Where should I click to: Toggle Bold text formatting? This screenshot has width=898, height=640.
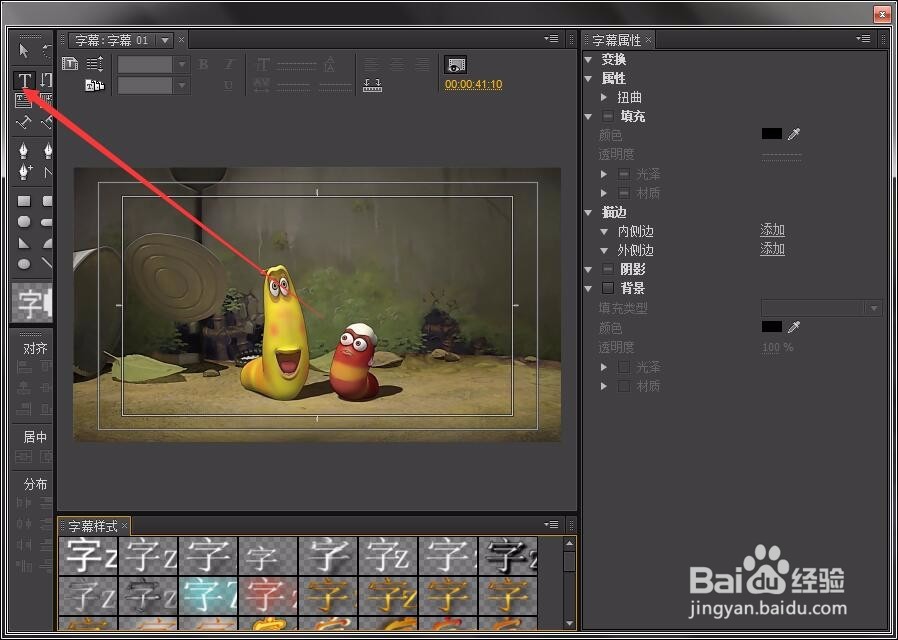[203, 64]
